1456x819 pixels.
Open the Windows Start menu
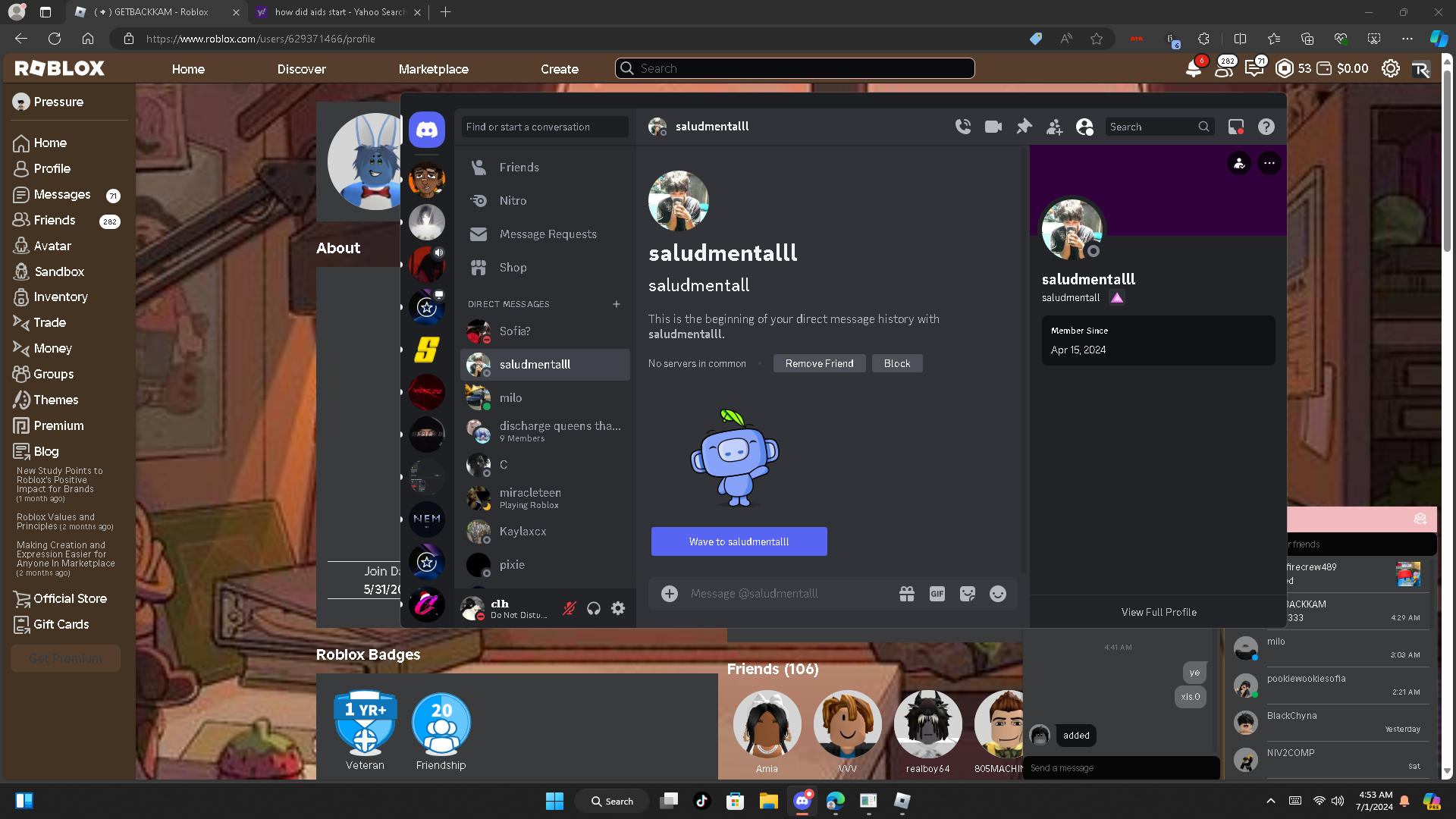554,801
